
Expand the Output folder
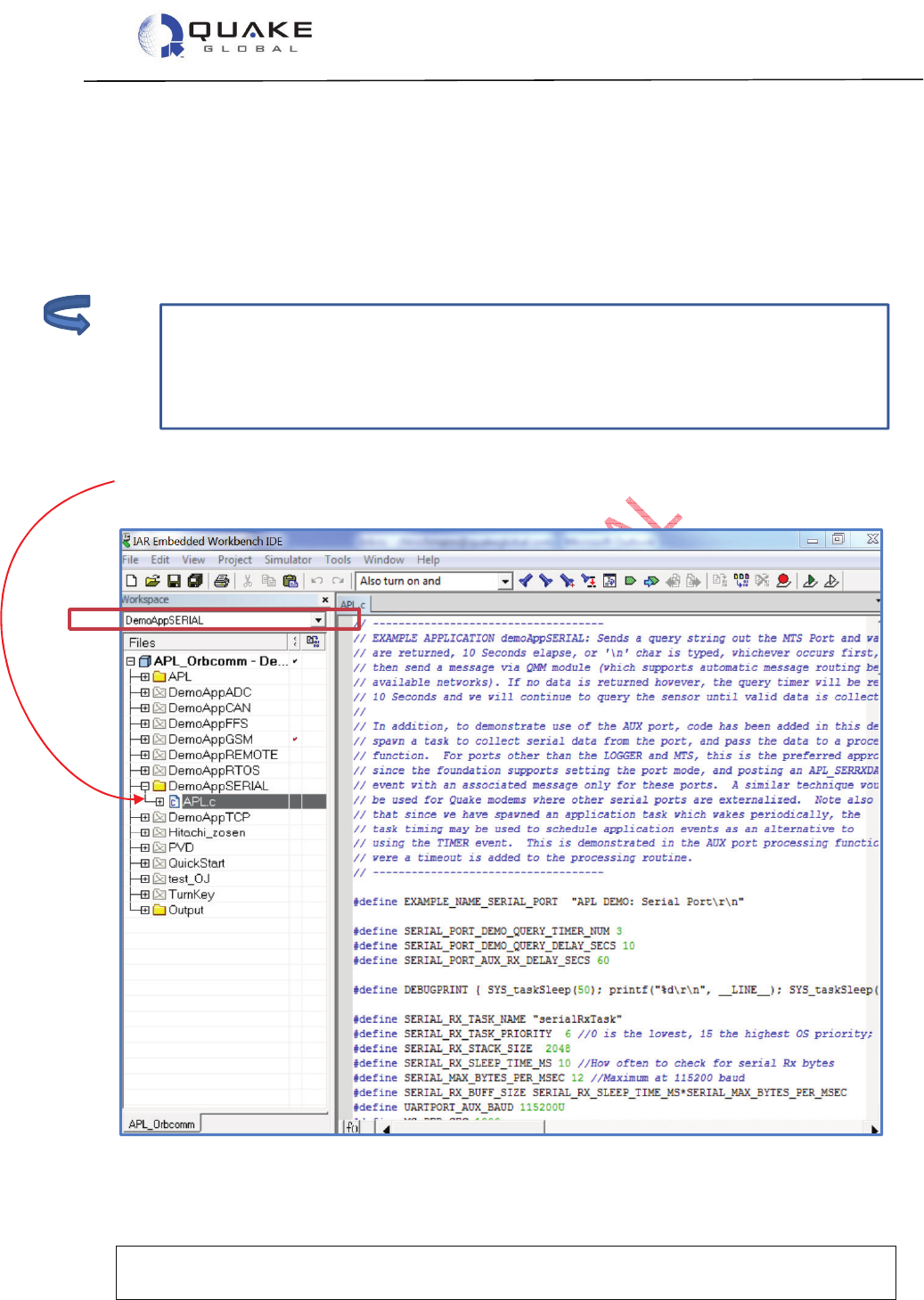144,910
